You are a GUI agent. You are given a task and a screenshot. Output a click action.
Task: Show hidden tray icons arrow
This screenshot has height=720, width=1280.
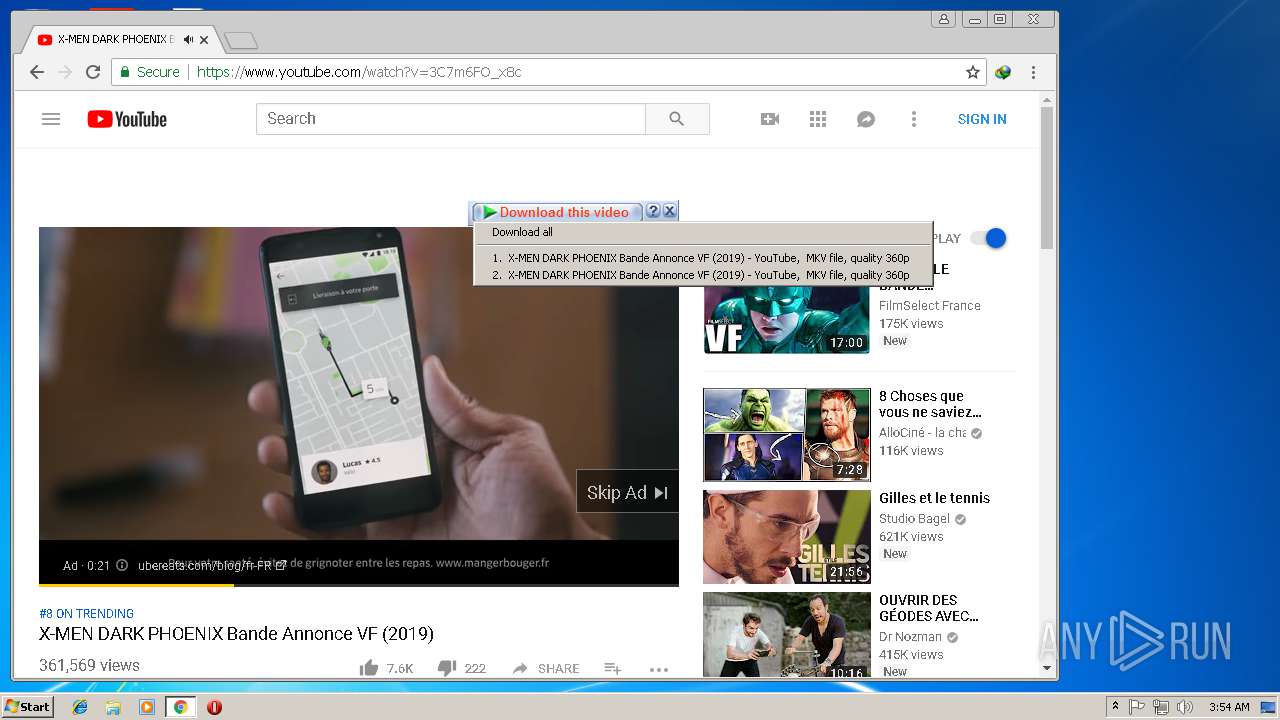pos(1115,707)
